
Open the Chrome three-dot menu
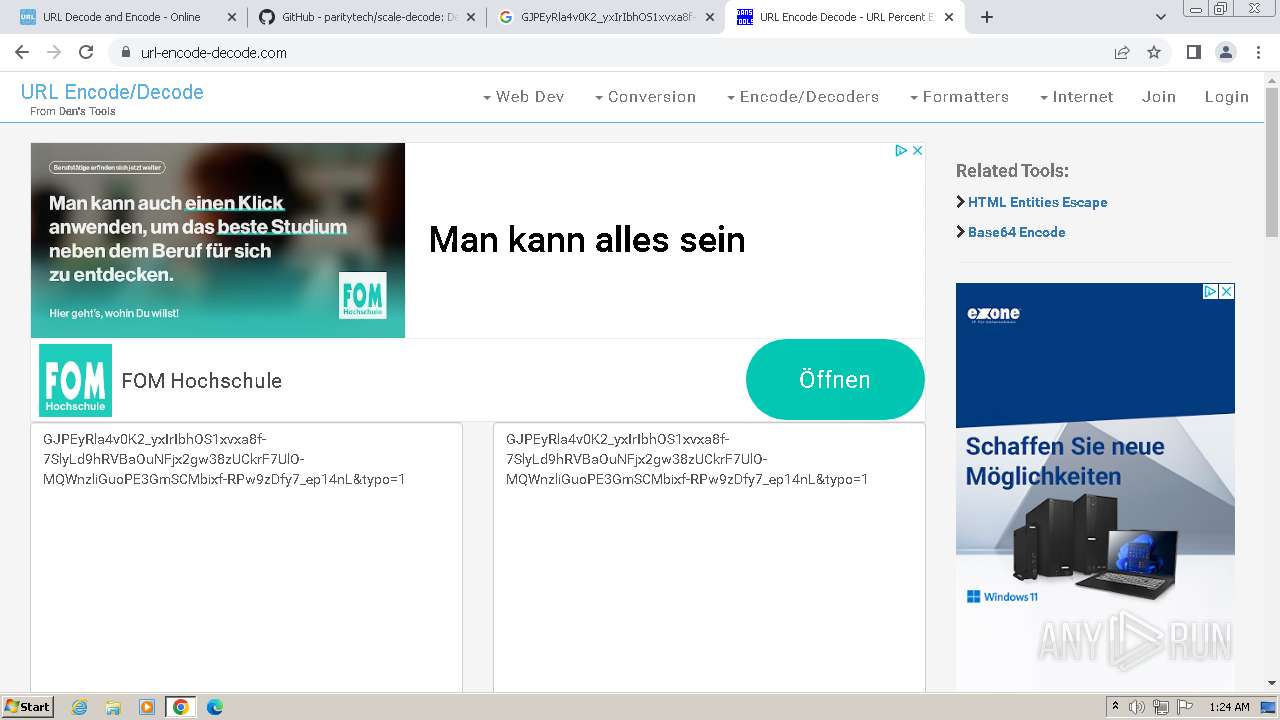pos(1259,52)
